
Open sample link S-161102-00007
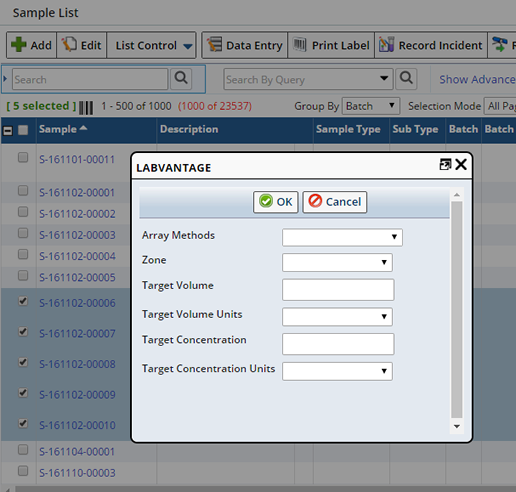pos(77,333)
